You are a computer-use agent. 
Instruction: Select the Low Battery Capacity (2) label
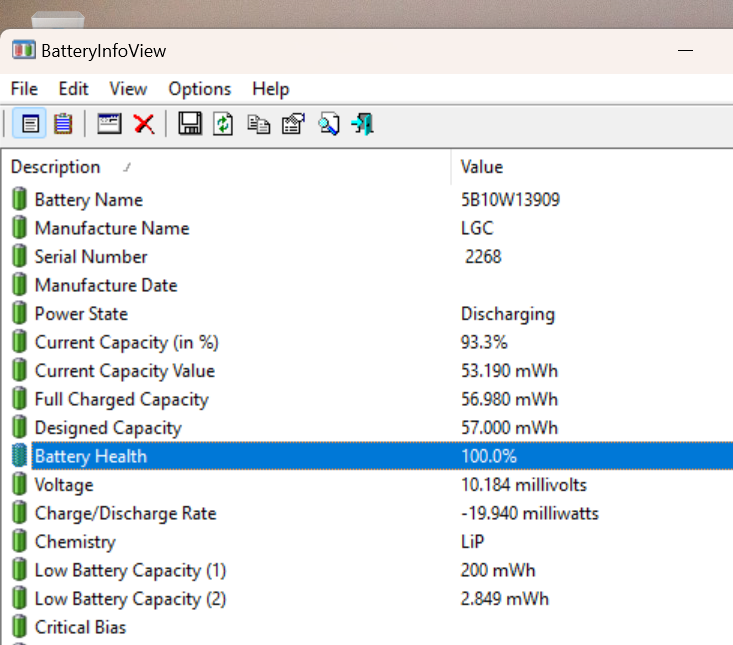(130, 599)
